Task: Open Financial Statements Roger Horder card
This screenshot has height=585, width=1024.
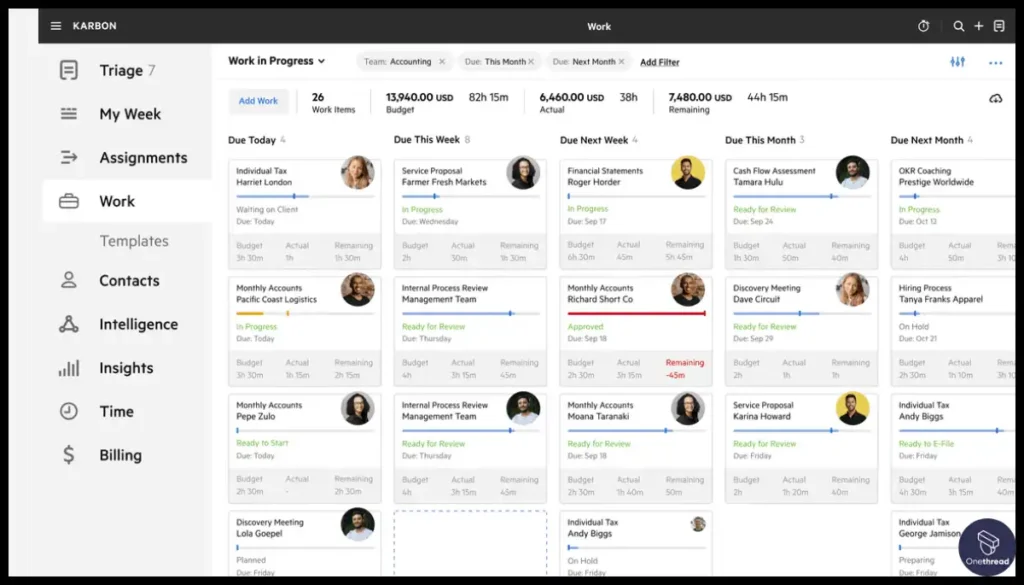Action: coord(636,214)
